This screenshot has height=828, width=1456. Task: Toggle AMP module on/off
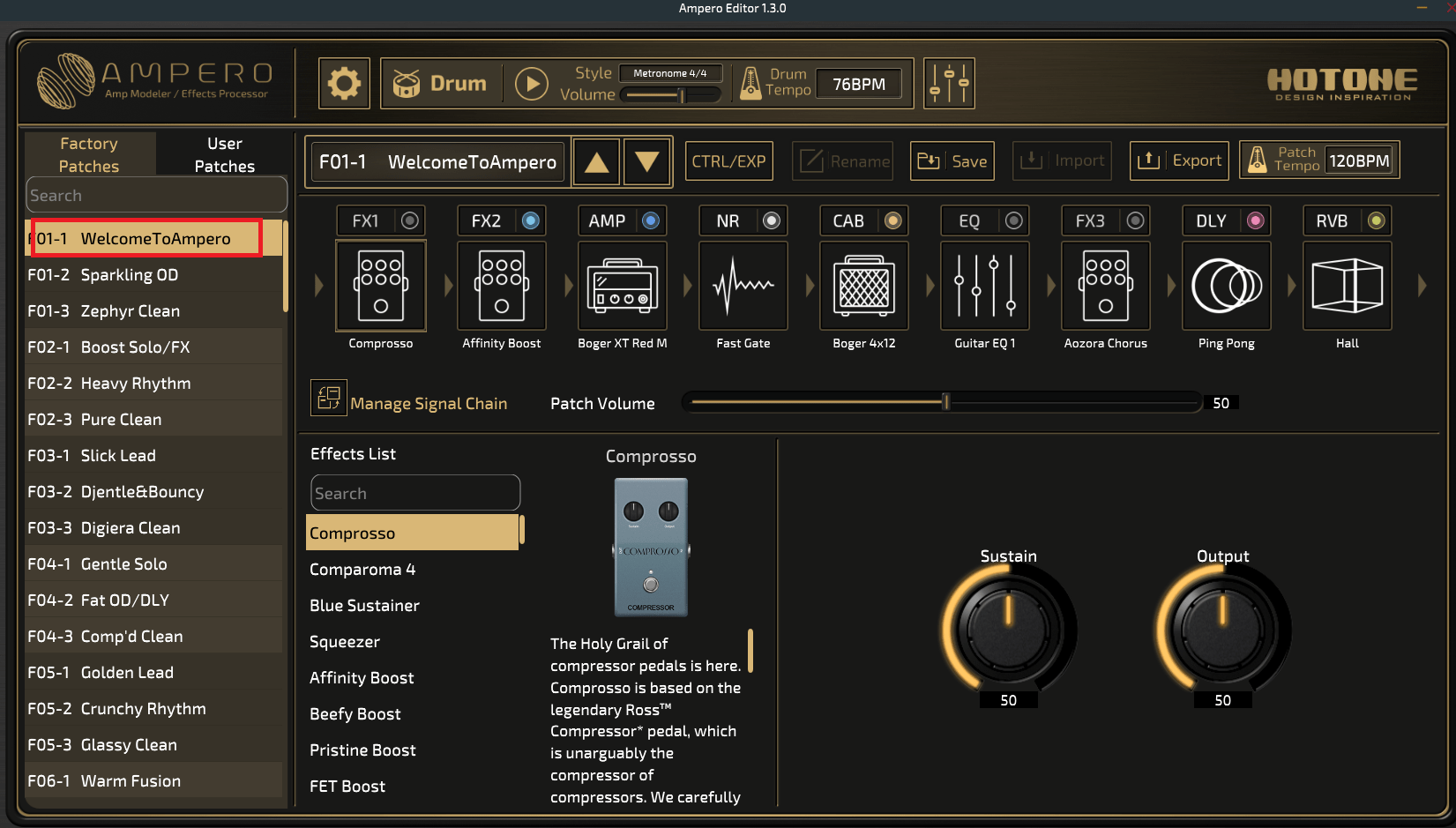(x=651, y=220)
